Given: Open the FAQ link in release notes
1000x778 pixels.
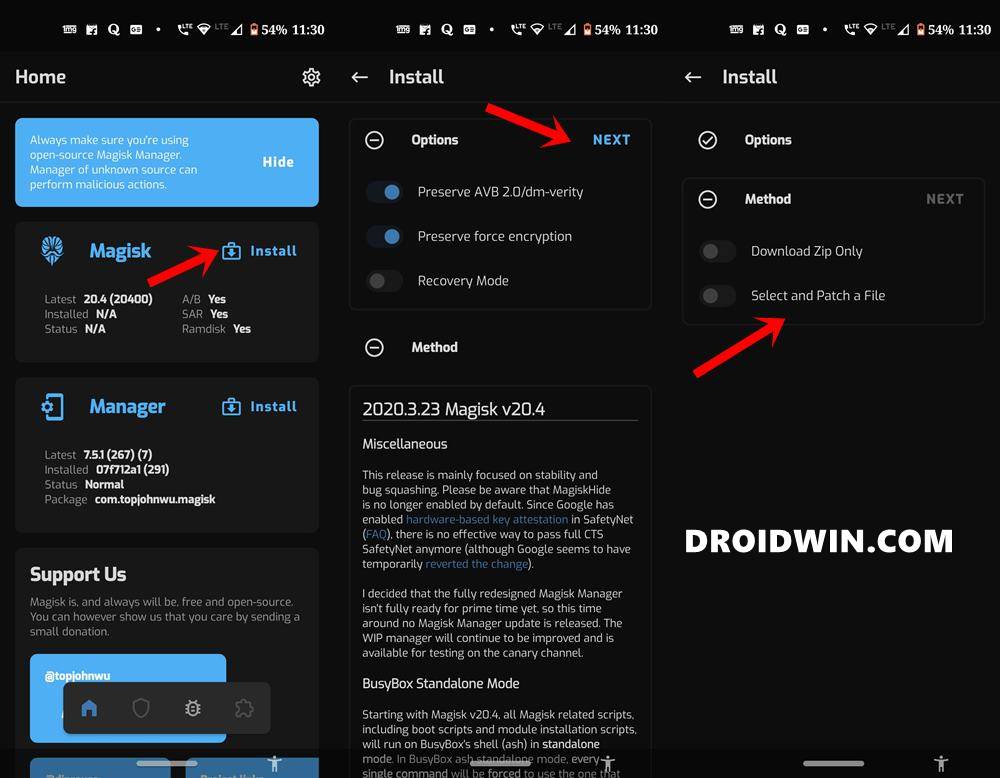Looking at the screenshot, I should tap(376, 534).
